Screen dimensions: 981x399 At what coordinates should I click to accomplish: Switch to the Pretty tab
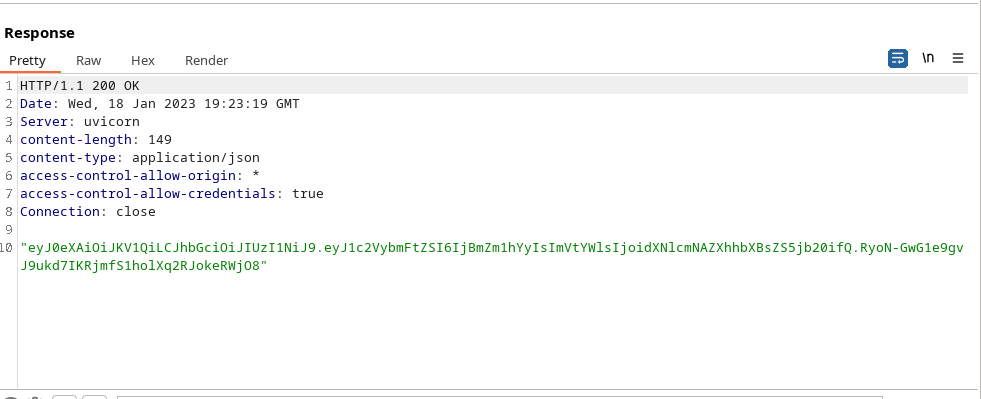coord(28,61)
